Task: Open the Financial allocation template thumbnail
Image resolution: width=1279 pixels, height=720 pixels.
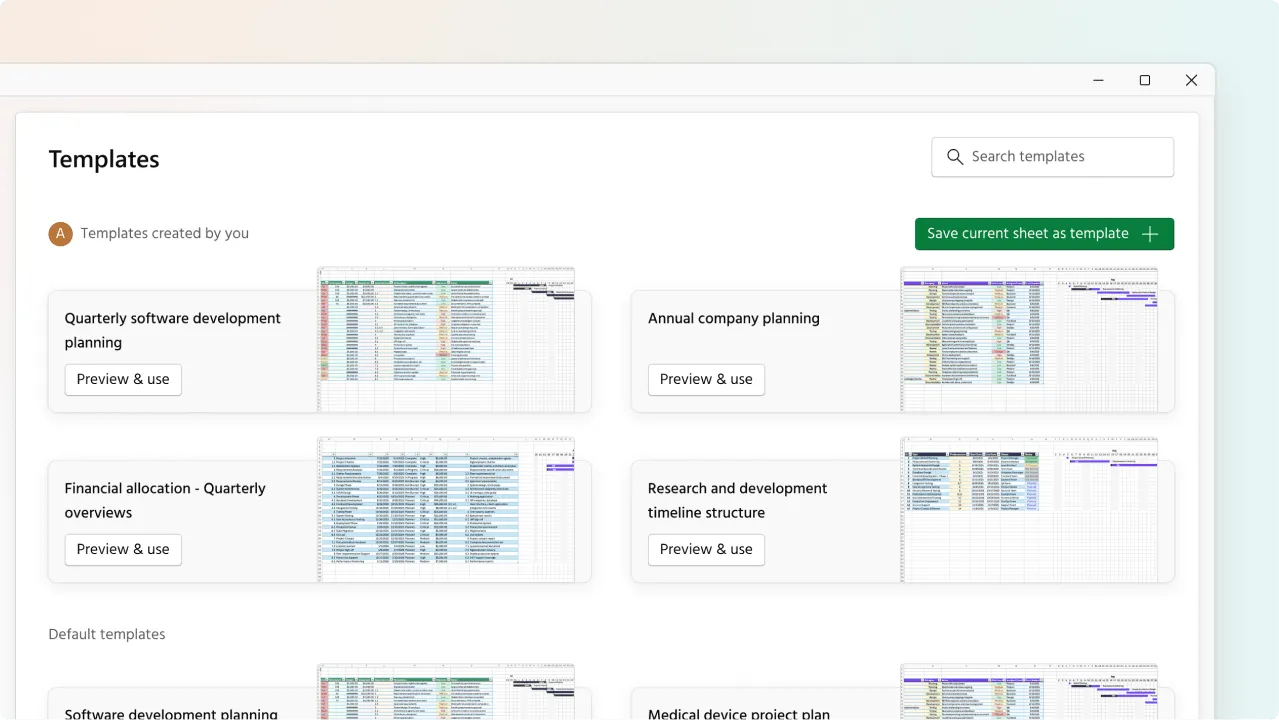Action: (446, 509)
